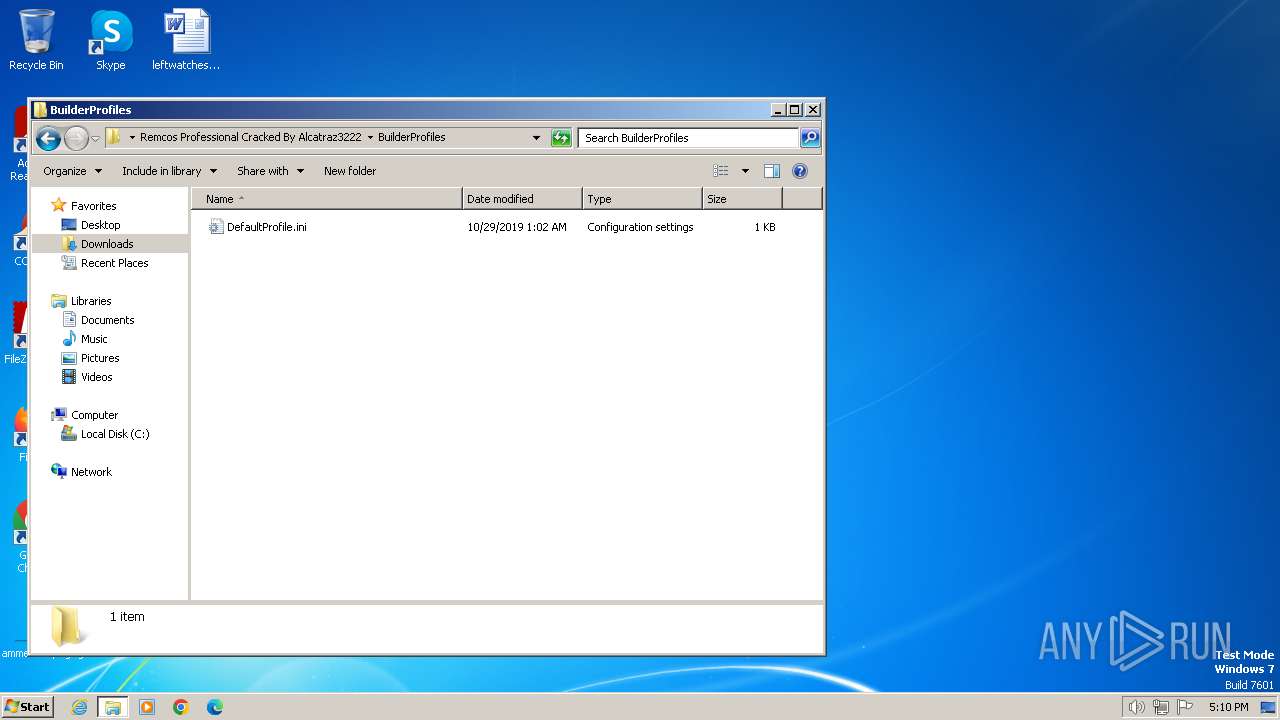
Task: Launch Internet Explorer from taskbar
Action: pyautogui.click(x=79, y=707)
